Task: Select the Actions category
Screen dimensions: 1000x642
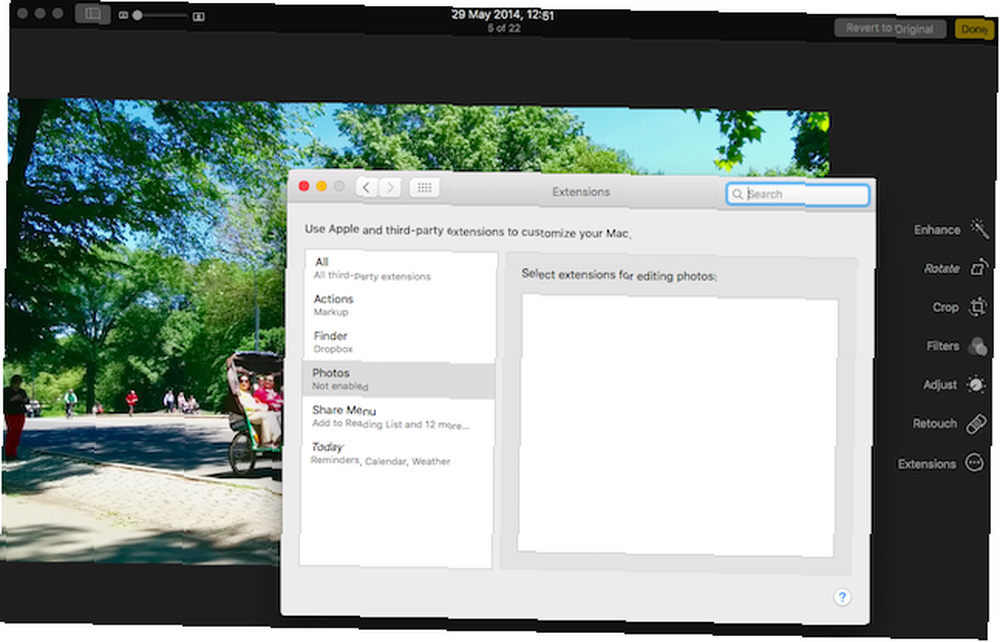Action: coord(400,305)
